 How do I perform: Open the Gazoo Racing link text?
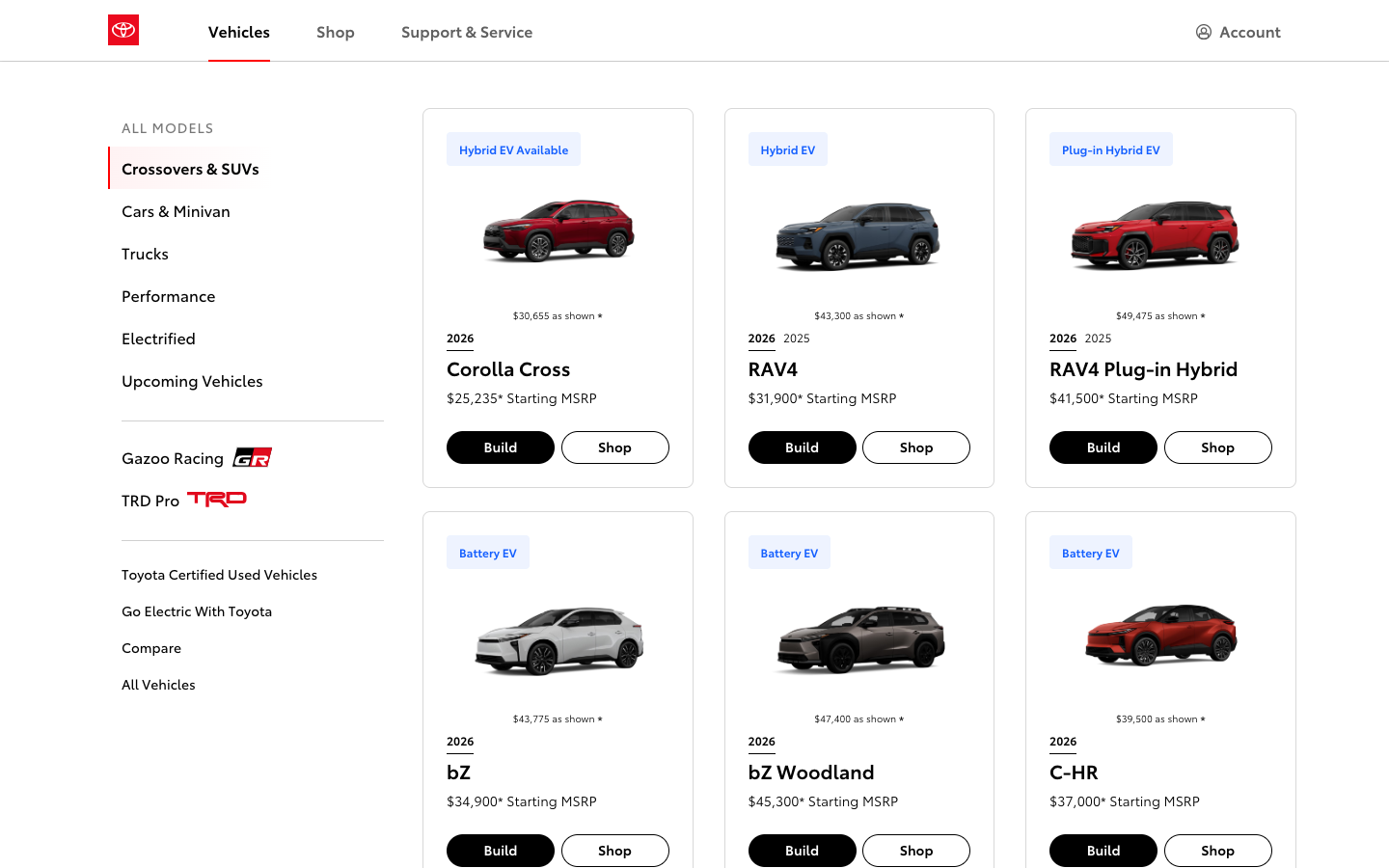point(173,458)
